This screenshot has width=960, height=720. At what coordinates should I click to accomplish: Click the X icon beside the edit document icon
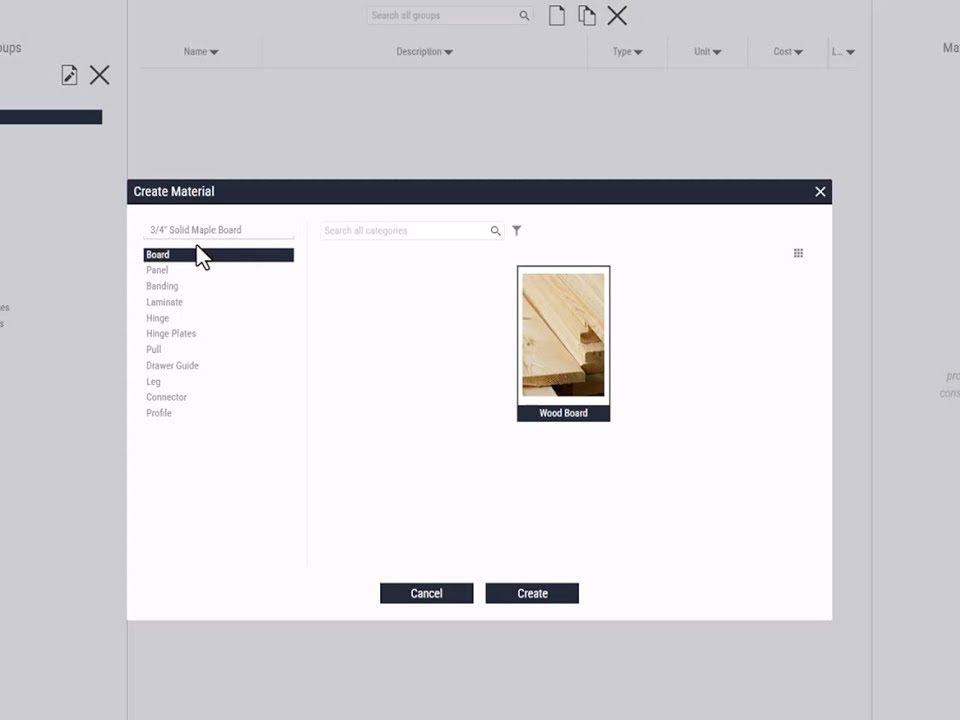tap(99, 75)
